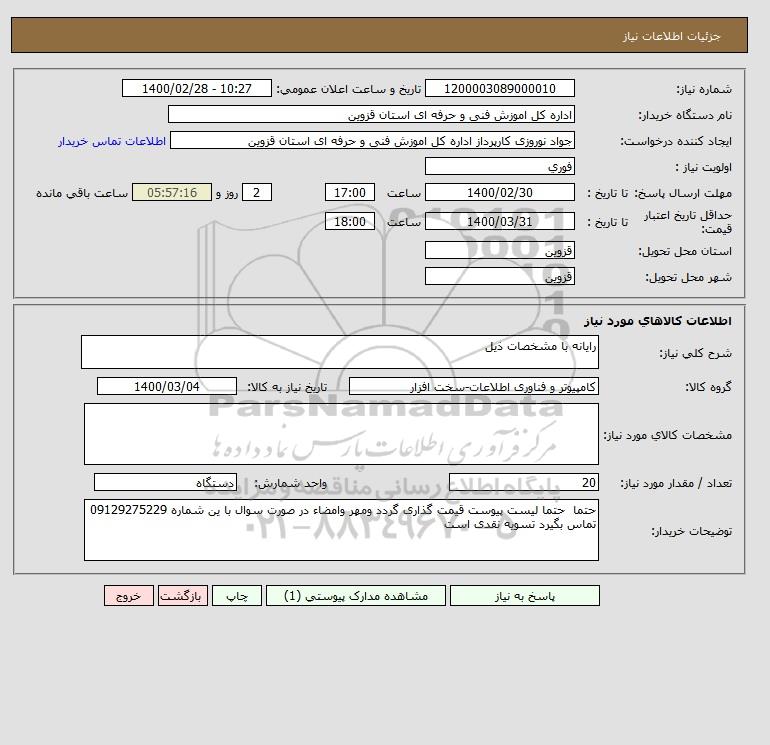Click response deadline date 1400/02/30
The width and height of the screenshot is (770, 745).
[x=499, y=193]
